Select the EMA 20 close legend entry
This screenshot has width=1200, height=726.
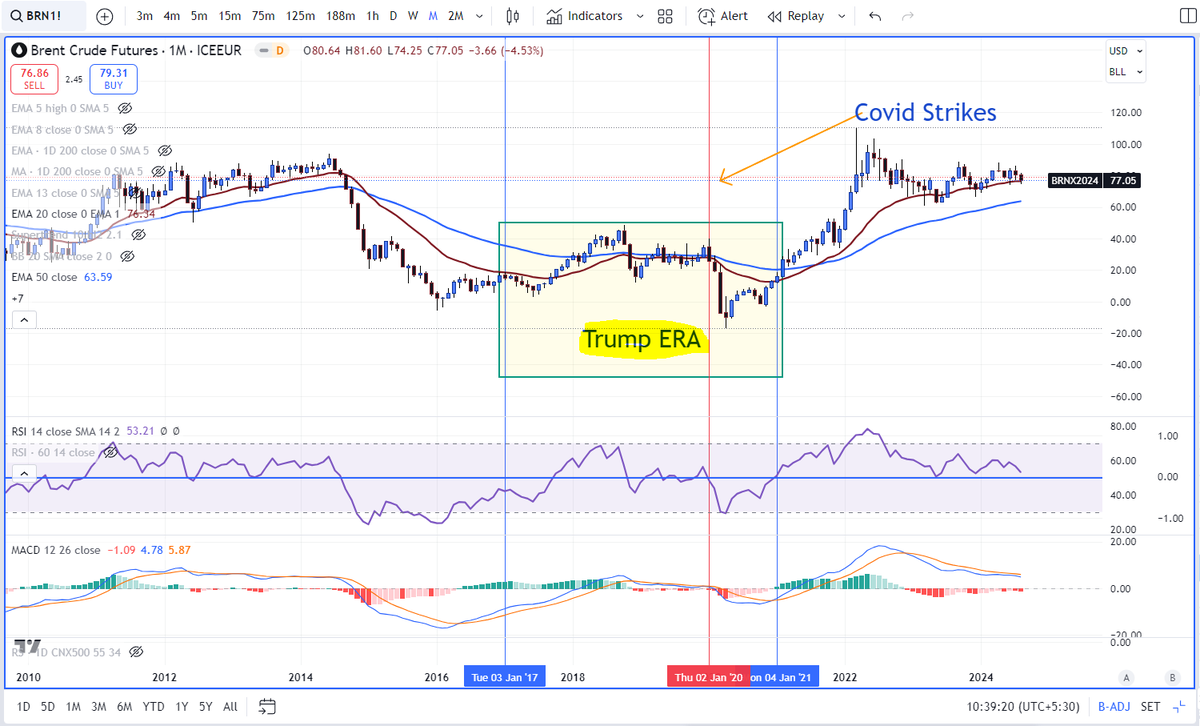point(83,214)
